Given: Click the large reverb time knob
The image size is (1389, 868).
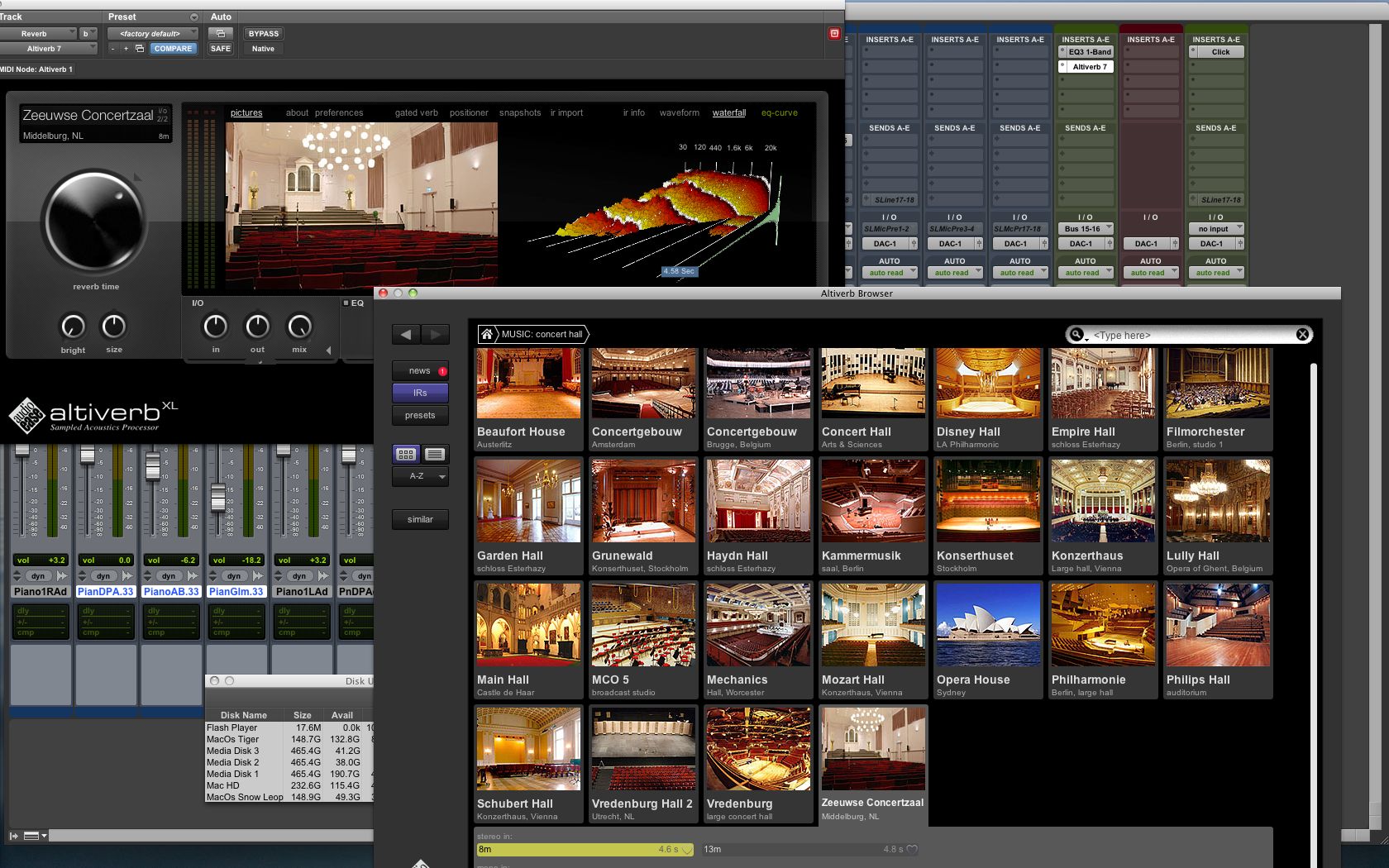Looking at the screenshot, I should (x=95, y=222).
